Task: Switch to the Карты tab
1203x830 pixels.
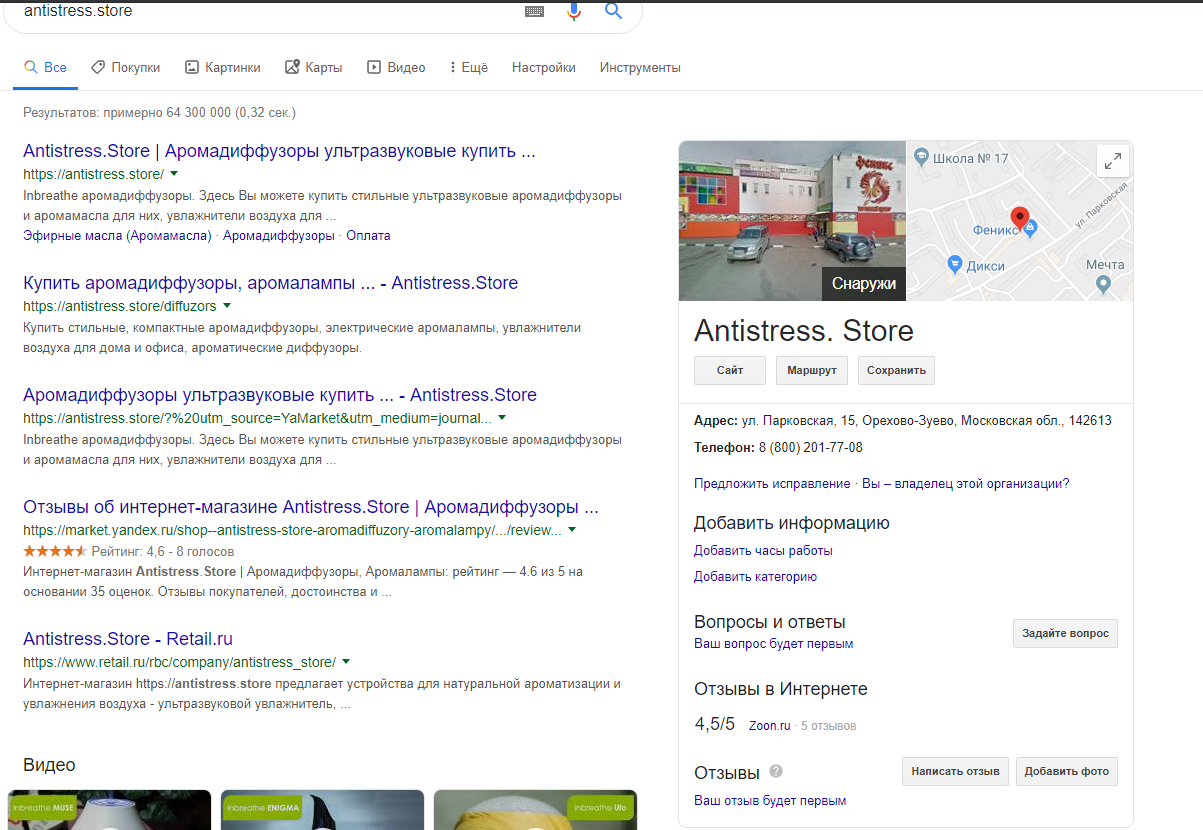Action: [314, 67]
